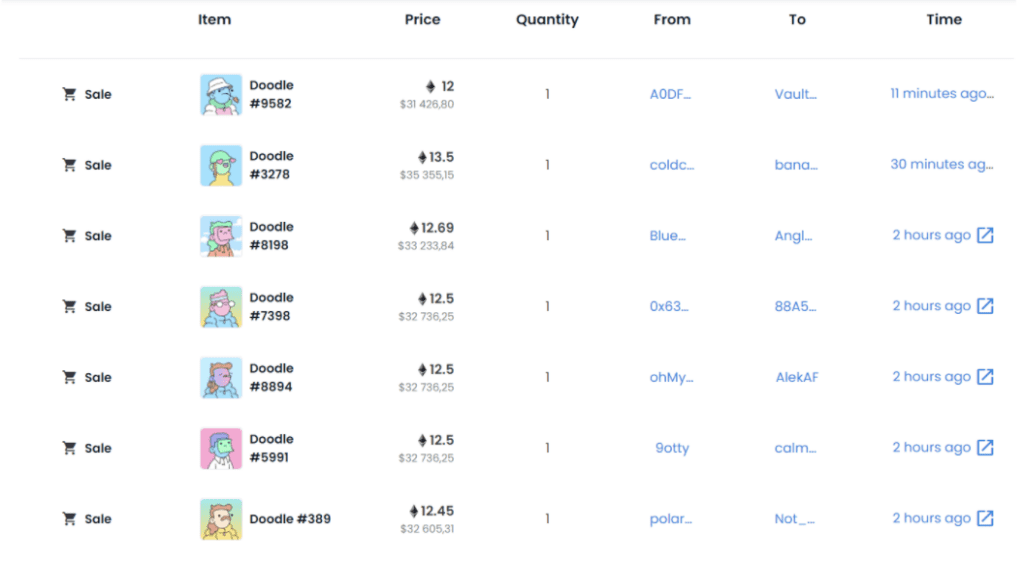Image resolution: width=1024 pixels, height=564 pixels.
Task: Open external link icon for Doodle #7398 sale
Action: 985,306
